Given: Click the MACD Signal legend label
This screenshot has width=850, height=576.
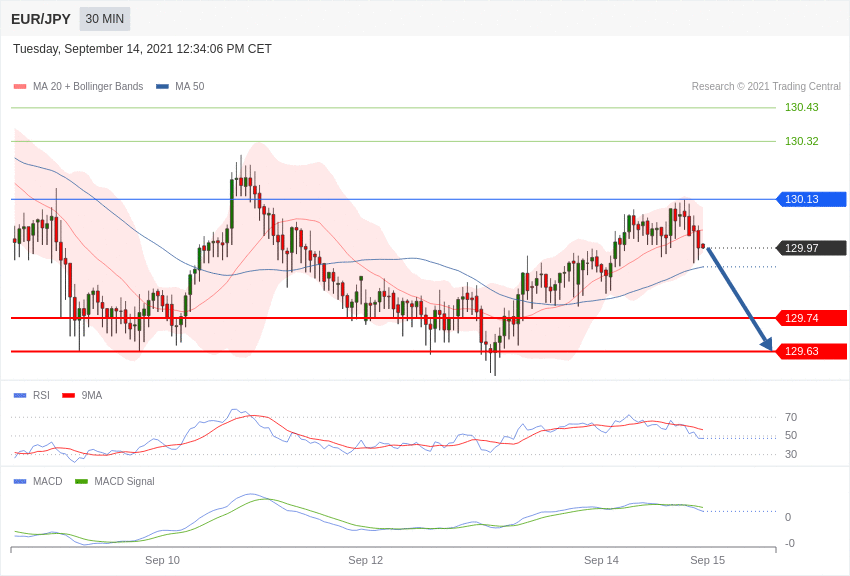Looking at the screenshot, I should pyautogui.click(x=124, y=481).
